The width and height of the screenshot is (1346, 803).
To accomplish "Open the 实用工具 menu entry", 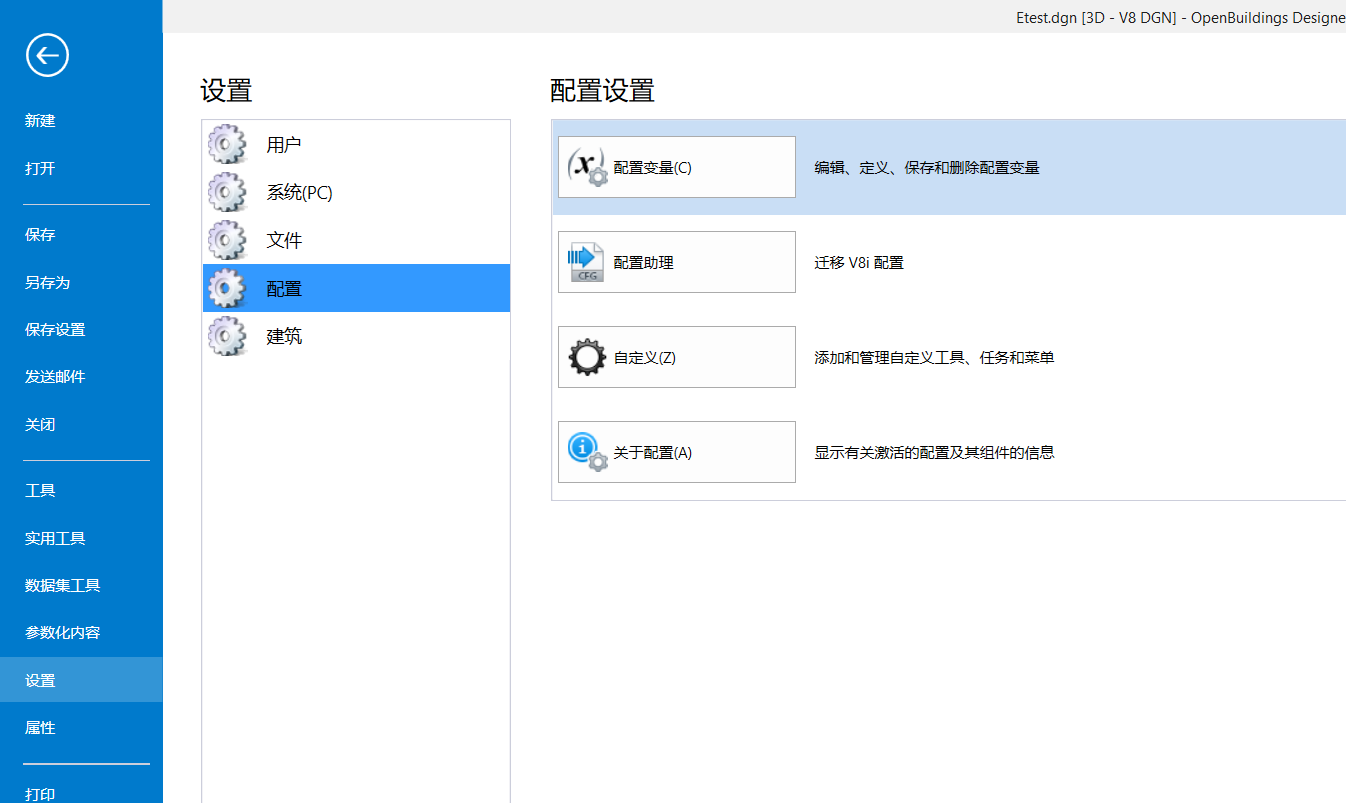I will coord(55,538).
